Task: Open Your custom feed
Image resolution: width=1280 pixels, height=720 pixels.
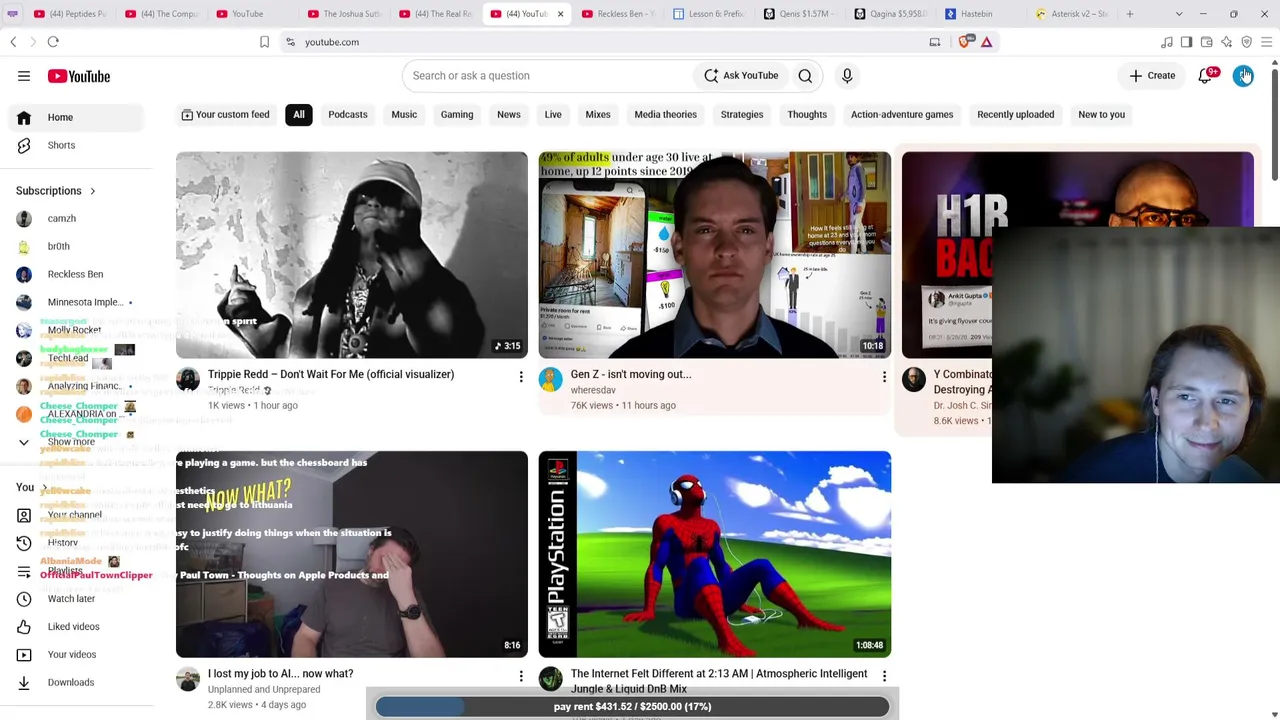Action: 225,114
